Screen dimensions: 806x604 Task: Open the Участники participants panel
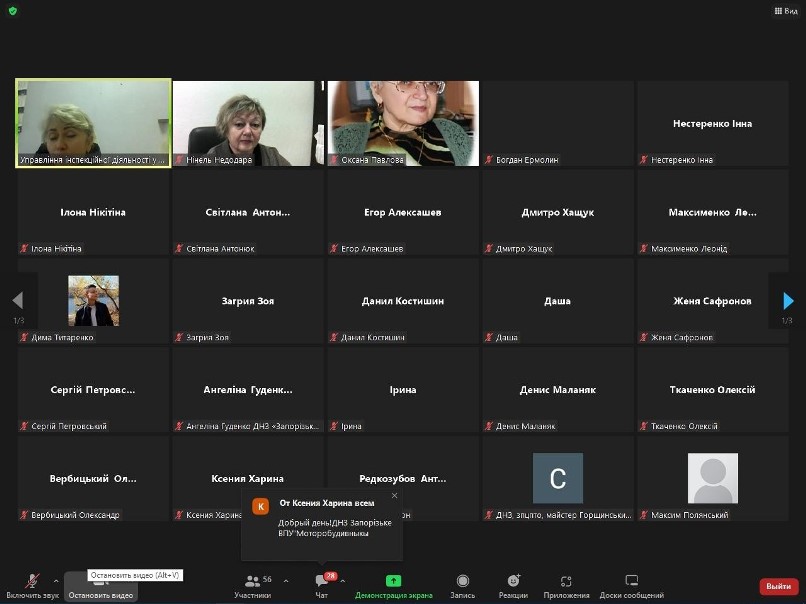[252, 587]
